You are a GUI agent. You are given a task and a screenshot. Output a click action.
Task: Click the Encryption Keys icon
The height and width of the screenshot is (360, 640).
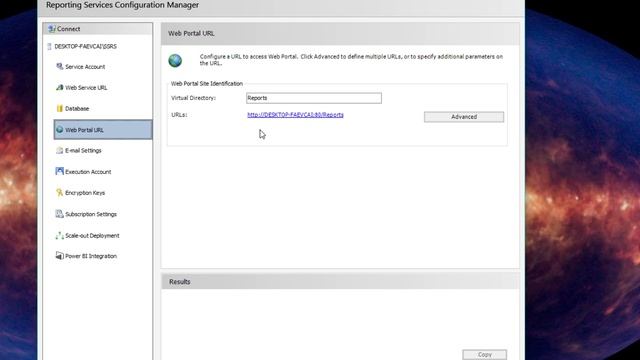click(x=60, y=193)
